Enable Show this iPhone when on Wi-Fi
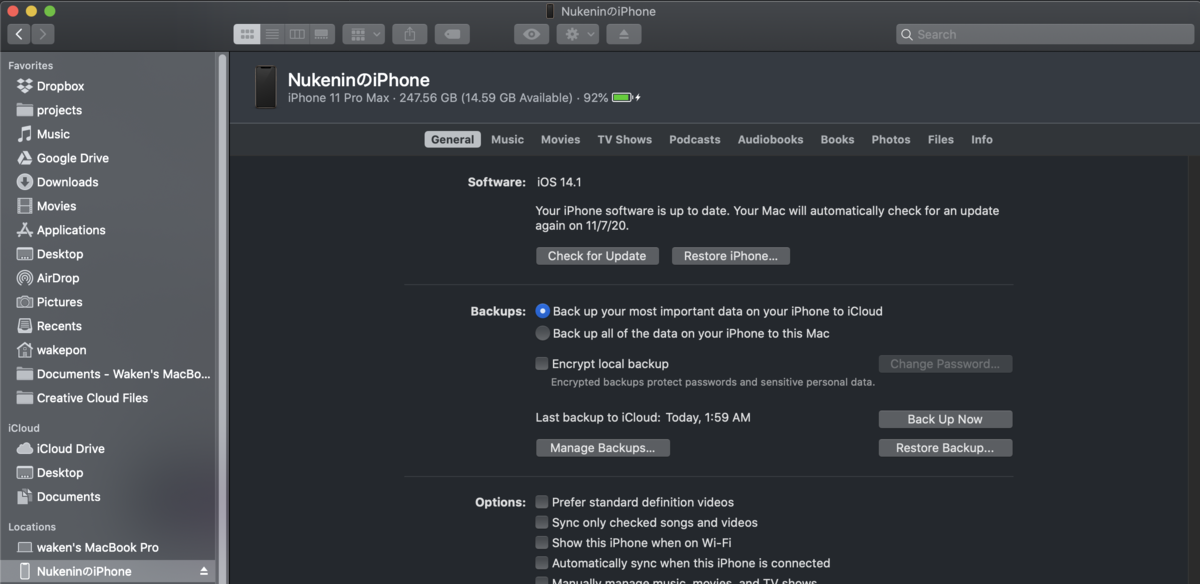The width and height of the screenshot is (1200, 584). click(x=542, y=543)
